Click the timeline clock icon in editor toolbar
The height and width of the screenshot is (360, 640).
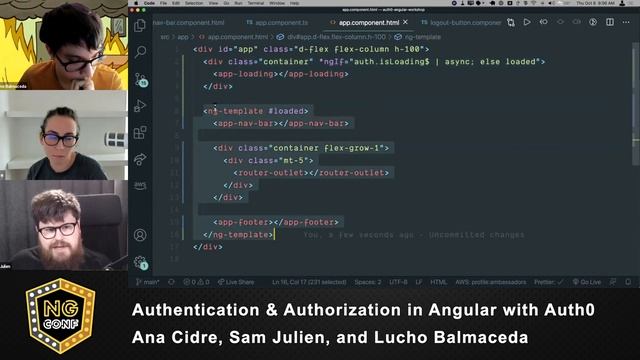(593, 22)
